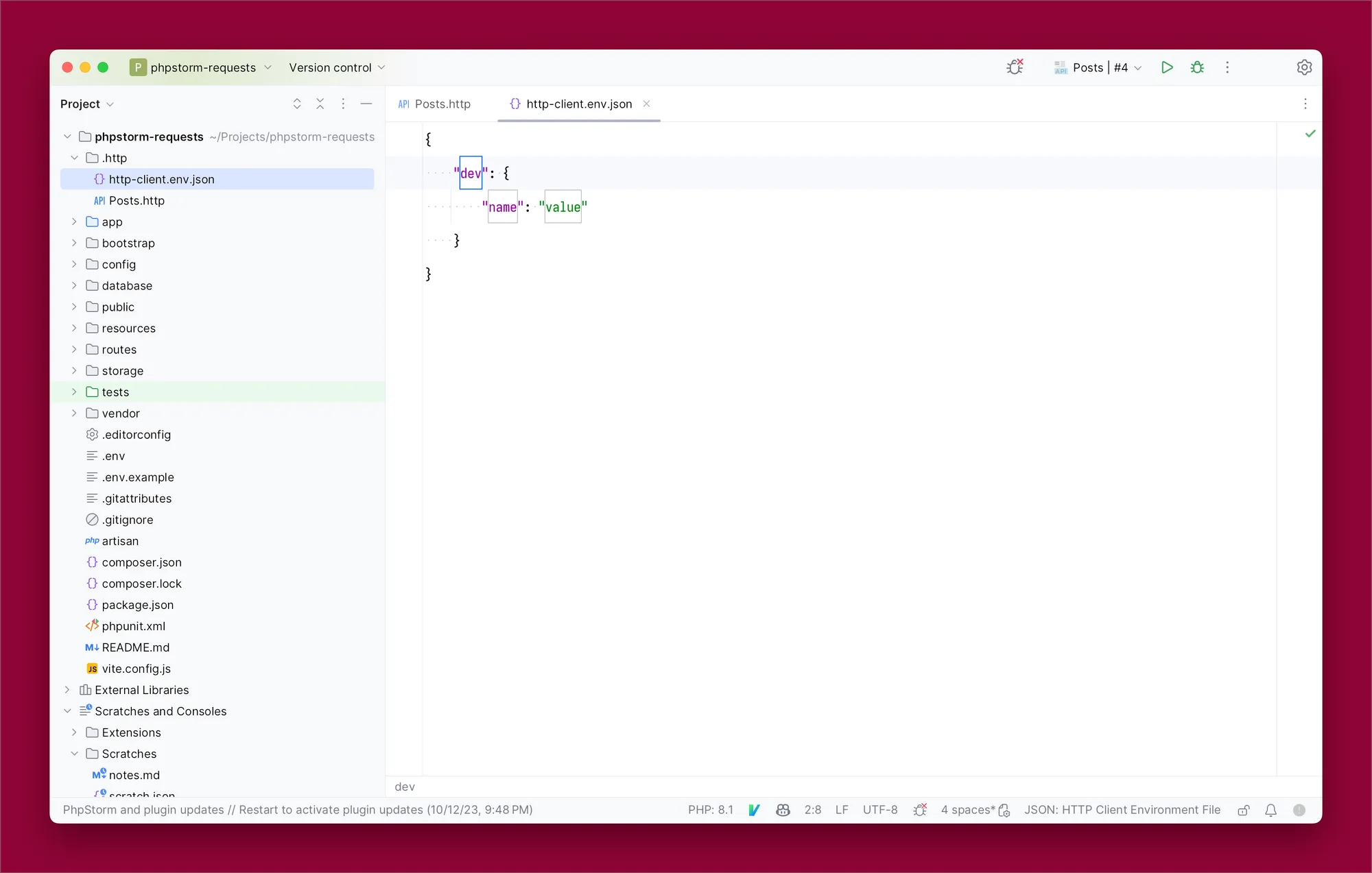Open the Project view dropdown

(x=86, y=104)
